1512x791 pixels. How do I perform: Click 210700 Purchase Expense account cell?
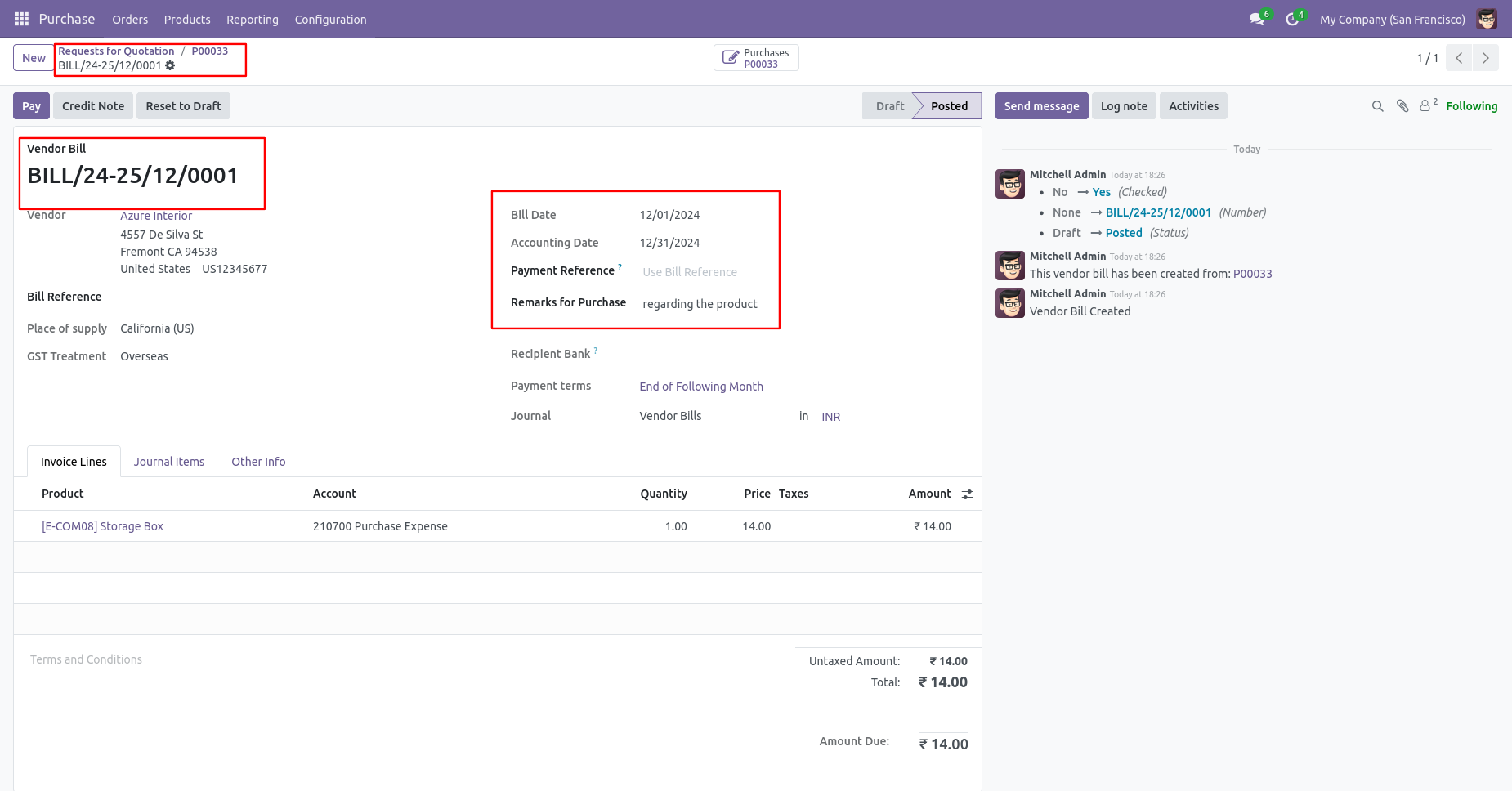click(x=380, y=526)
